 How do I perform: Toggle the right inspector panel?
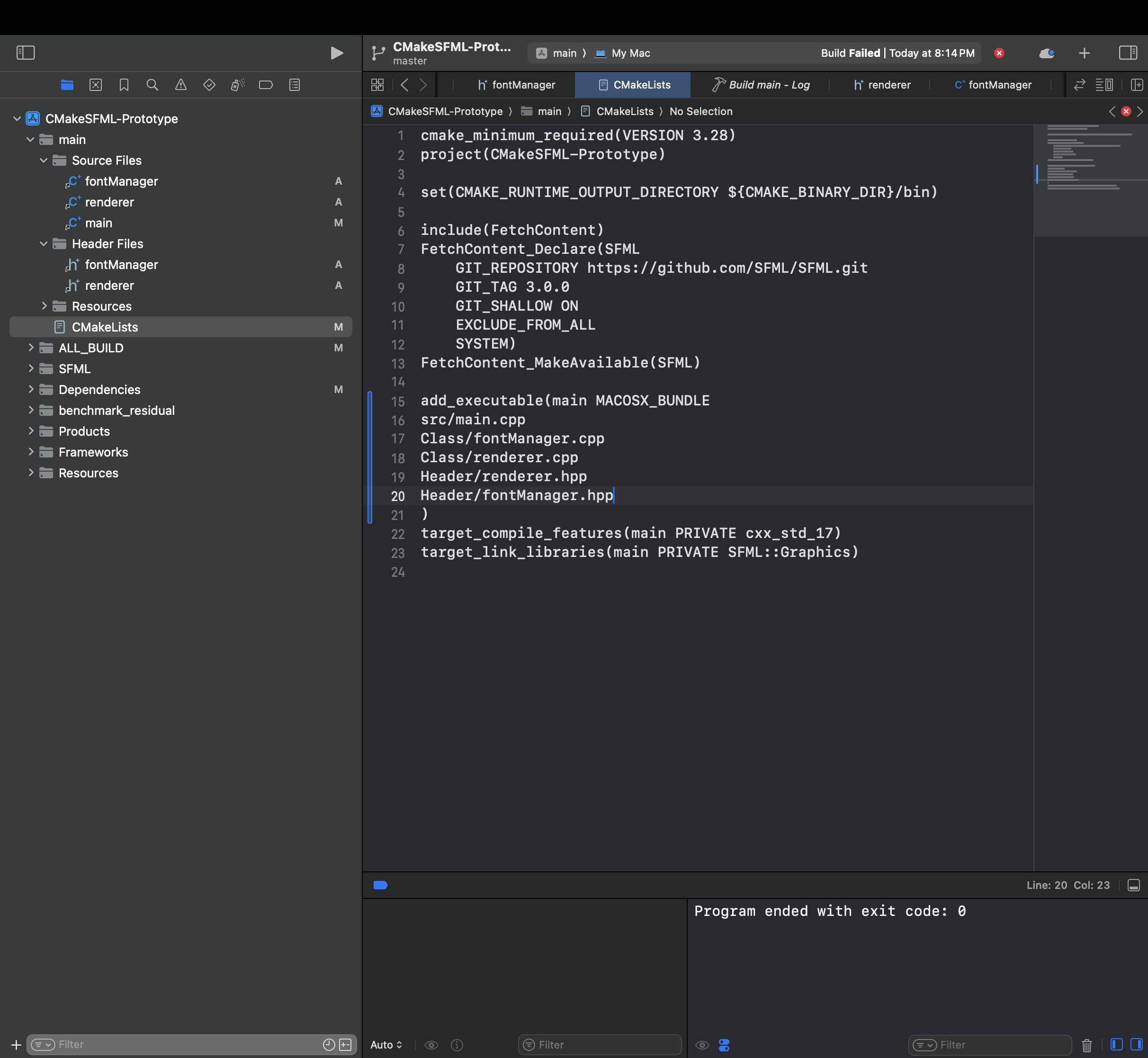pyautogui.click(x=1127, y=53)
